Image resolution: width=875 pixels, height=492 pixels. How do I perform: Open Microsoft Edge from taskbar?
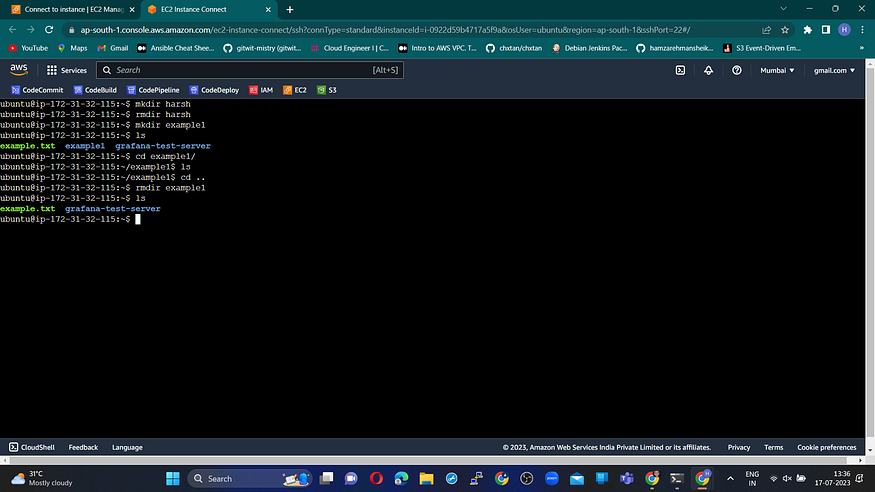(x=401, y=479)
